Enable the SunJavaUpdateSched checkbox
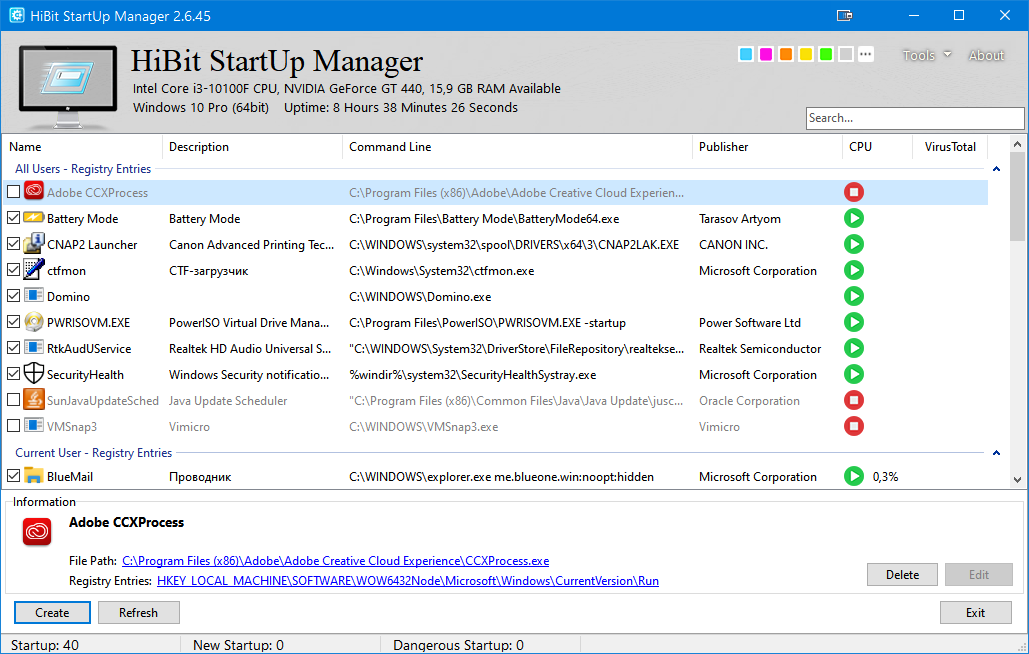This screenshot has width=1029, height=654. 13,399
